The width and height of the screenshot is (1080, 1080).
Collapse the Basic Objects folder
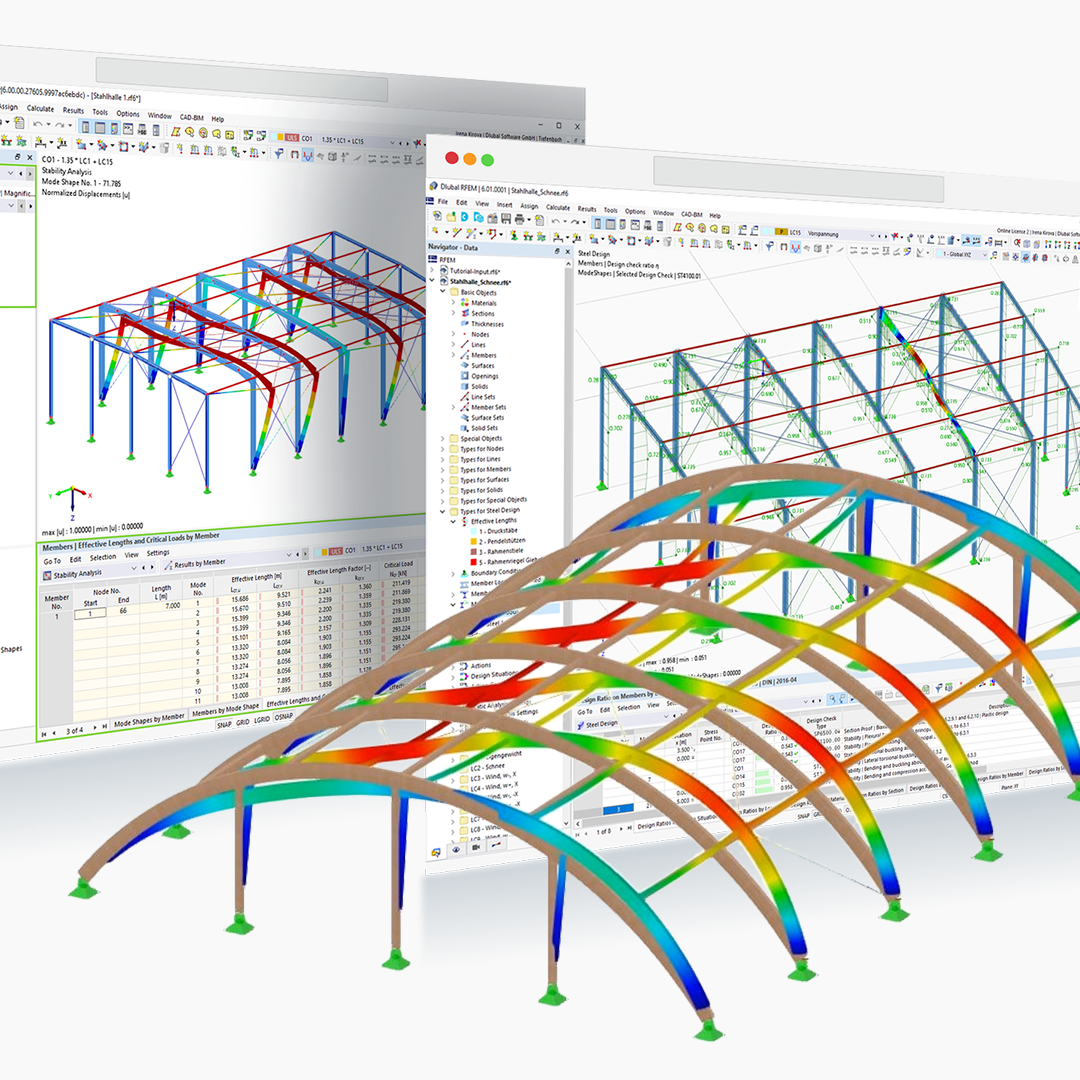(x=441, y=292)
